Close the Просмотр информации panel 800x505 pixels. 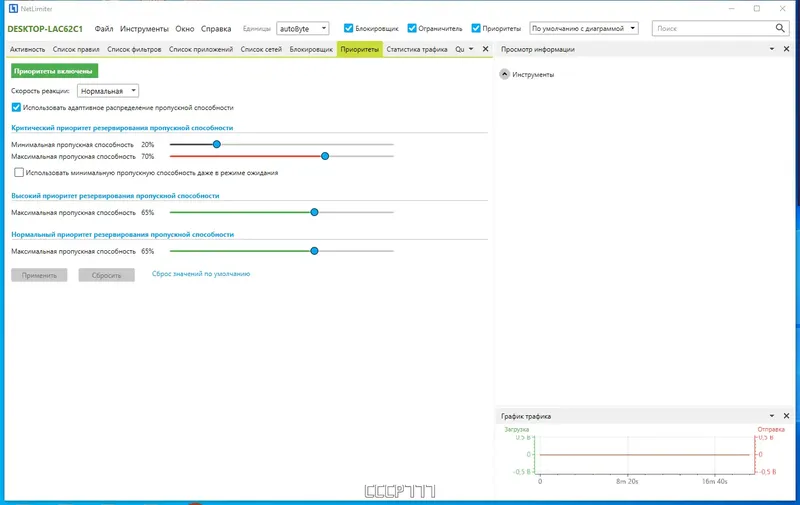coord(786,49)
